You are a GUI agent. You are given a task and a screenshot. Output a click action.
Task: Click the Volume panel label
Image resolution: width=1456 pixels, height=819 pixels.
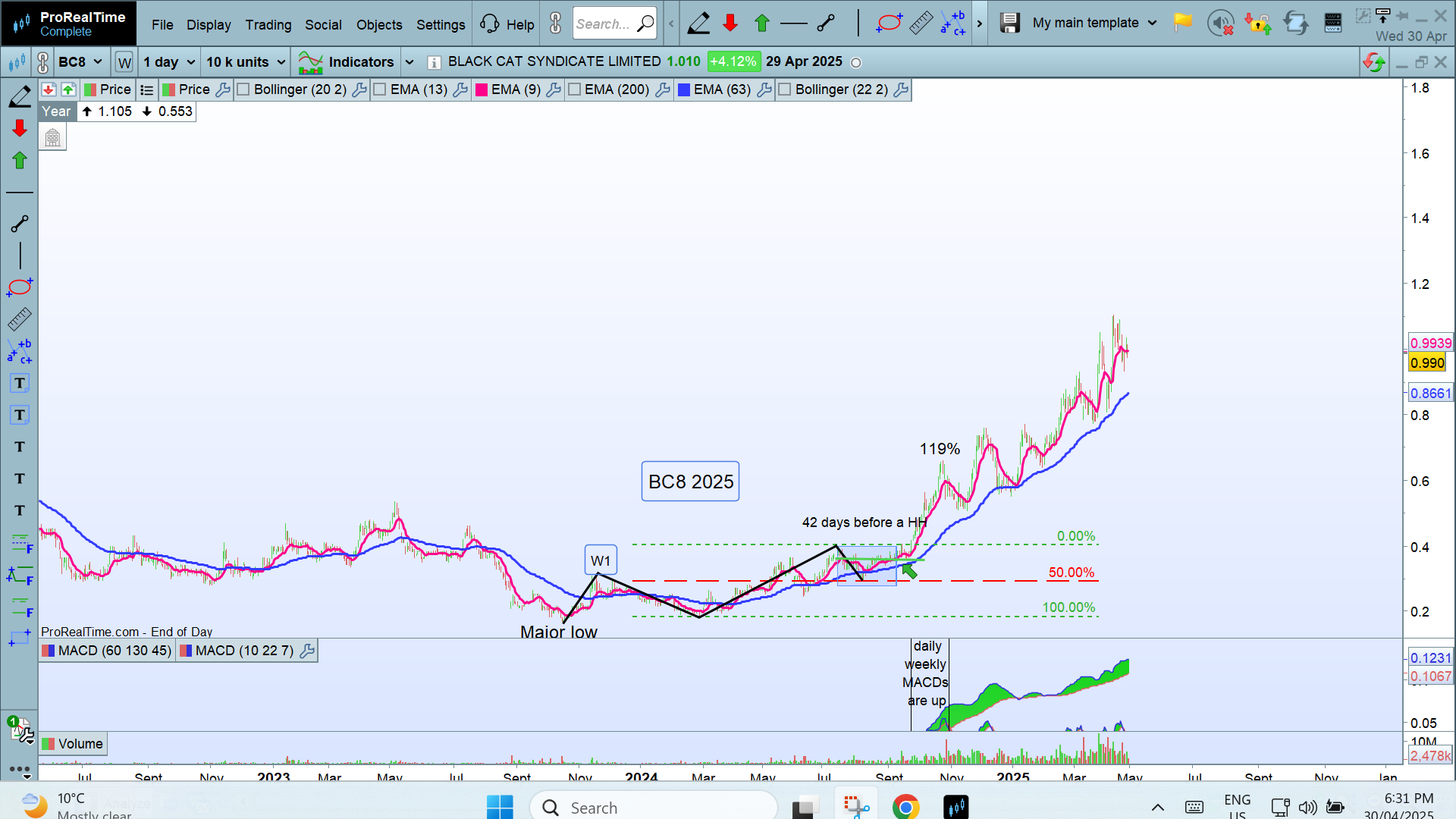(x=73, y=744)
